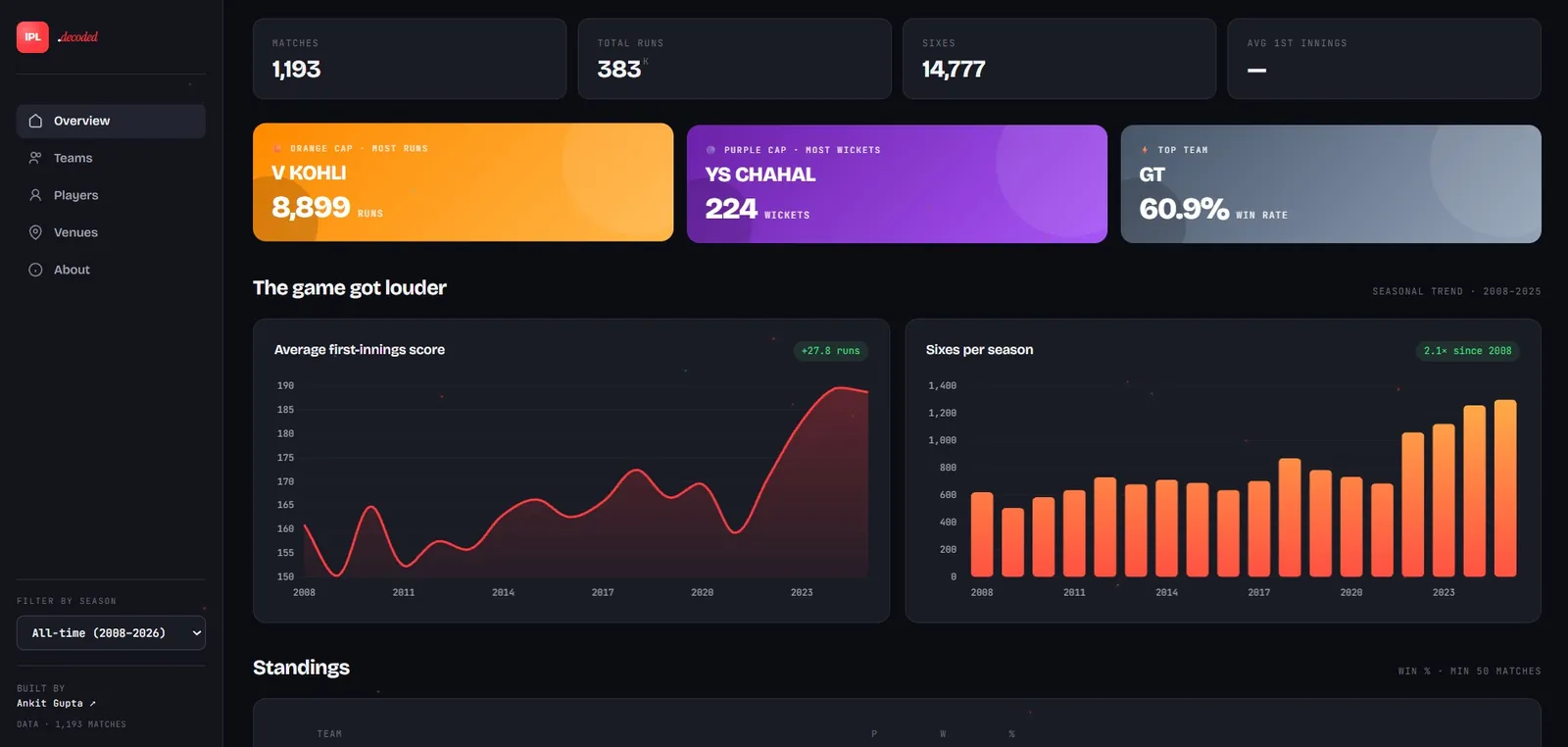1568x747 pixels.
Task: Open the Orange Cap V Kohli card
Action: tap(463, 182)
